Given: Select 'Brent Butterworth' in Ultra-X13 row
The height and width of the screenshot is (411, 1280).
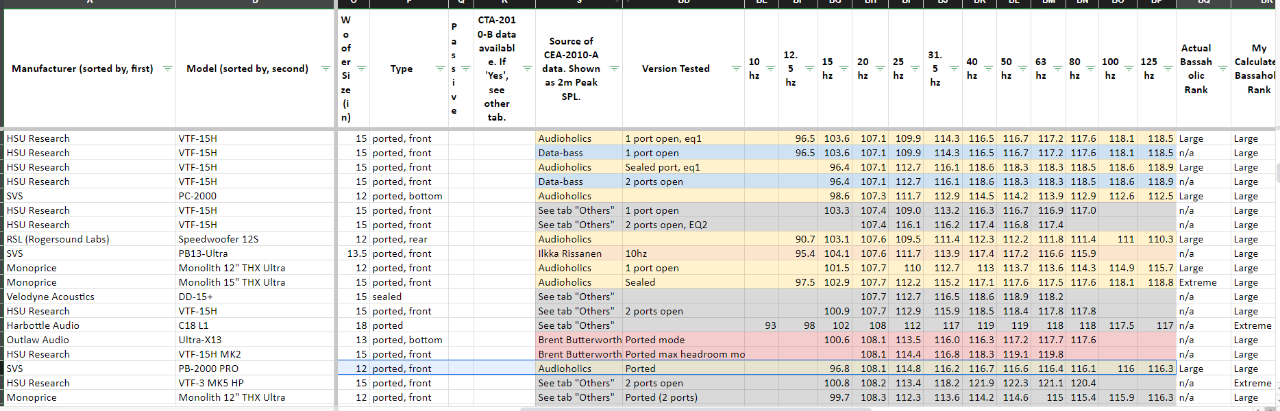Looking at the screenshot, I should pos(579,340).
